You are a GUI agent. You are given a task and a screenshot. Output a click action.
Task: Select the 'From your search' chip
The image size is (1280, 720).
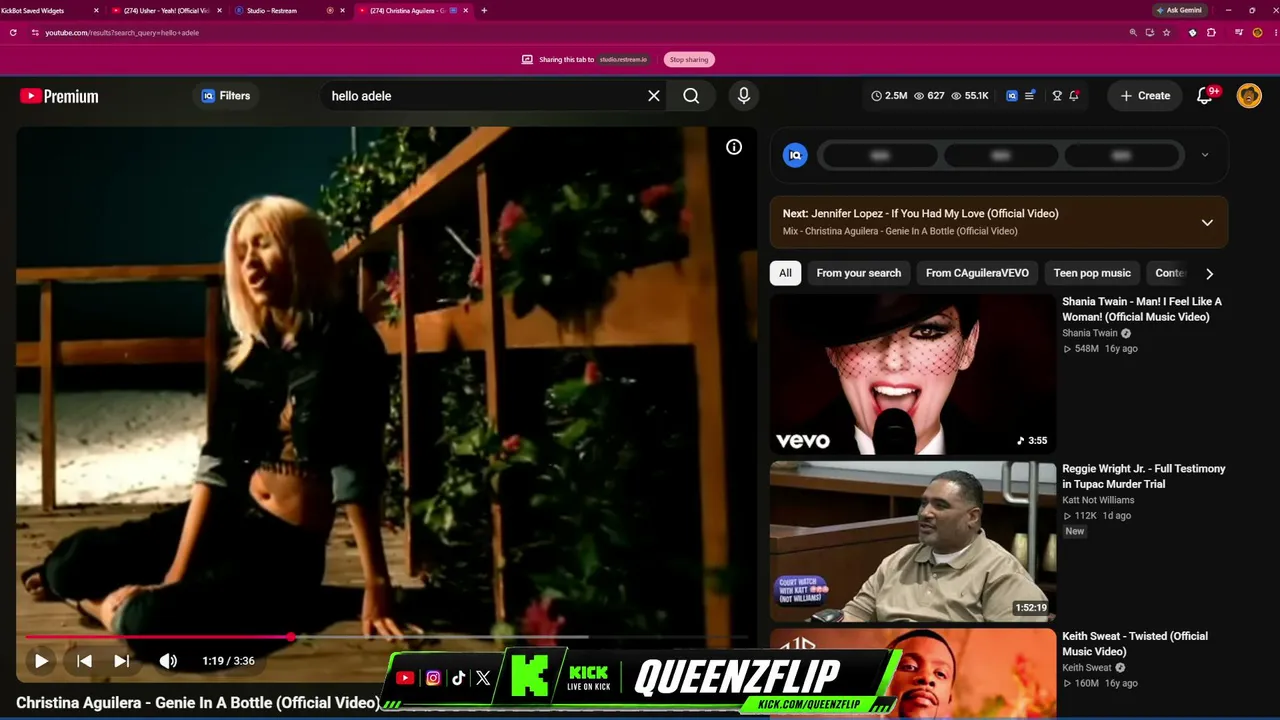[859, 273]
